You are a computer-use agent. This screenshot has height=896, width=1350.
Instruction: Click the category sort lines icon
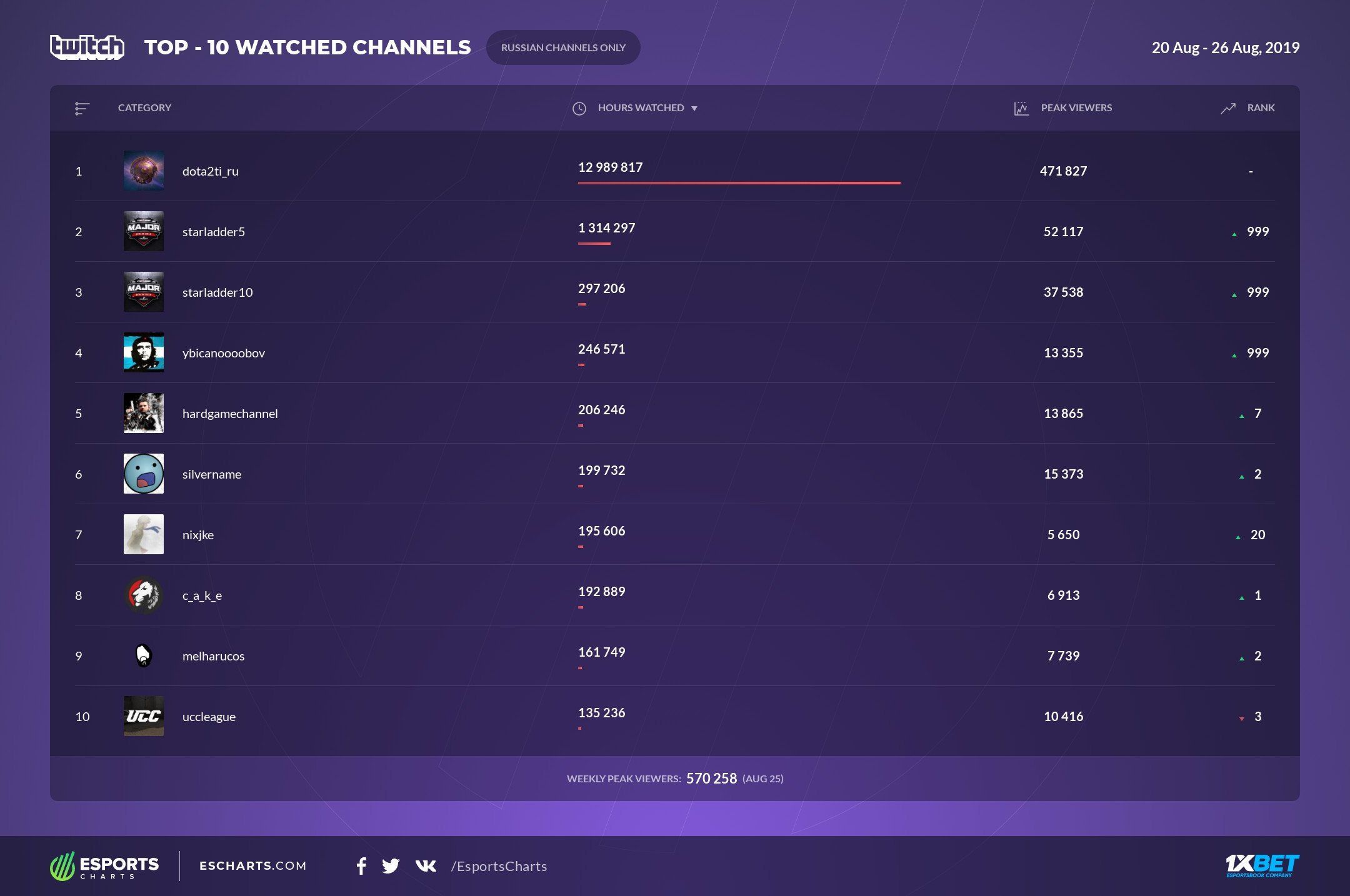coord(82,109)
